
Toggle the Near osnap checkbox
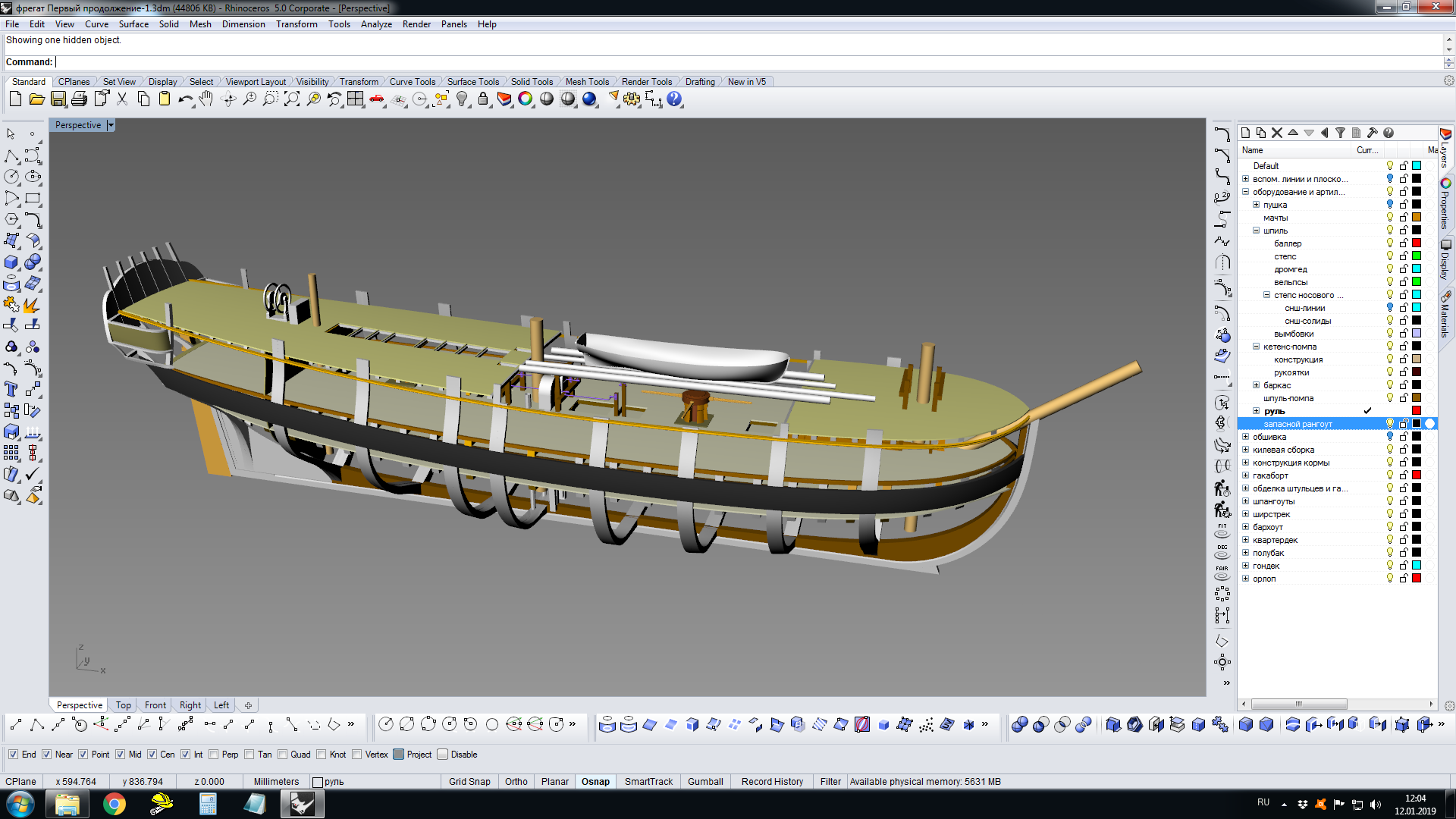47,755
